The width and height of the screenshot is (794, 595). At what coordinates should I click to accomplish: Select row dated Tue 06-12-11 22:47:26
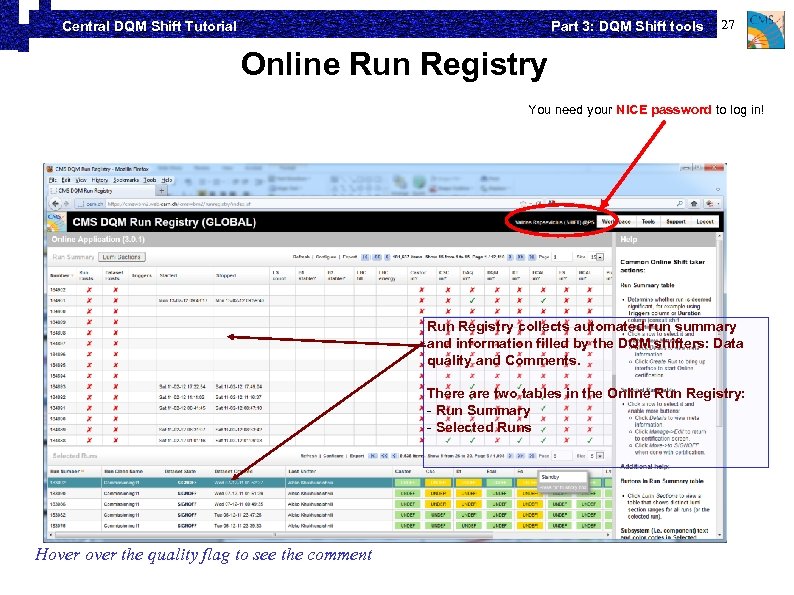330,515
